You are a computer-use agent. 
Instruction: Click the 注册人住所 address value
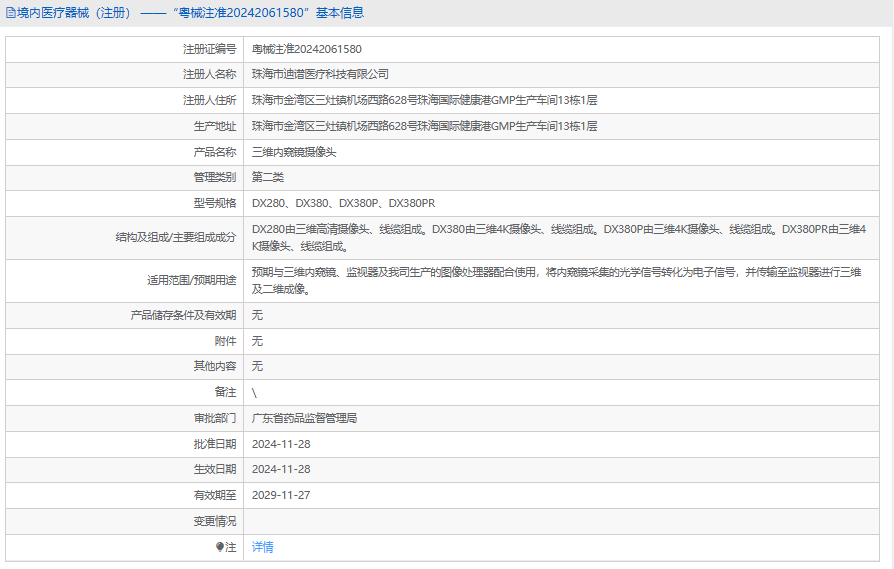click(x=424, y=100)
